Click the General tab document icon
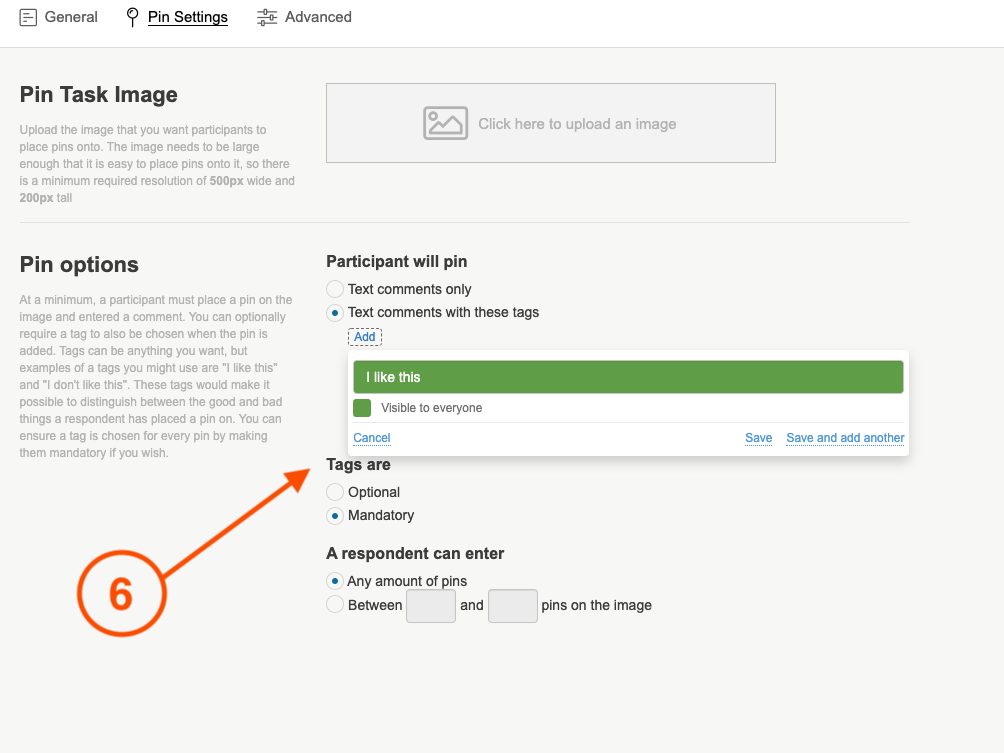Image resolution: width=1004 pixels, height=753 pixels. click(29, 17)
